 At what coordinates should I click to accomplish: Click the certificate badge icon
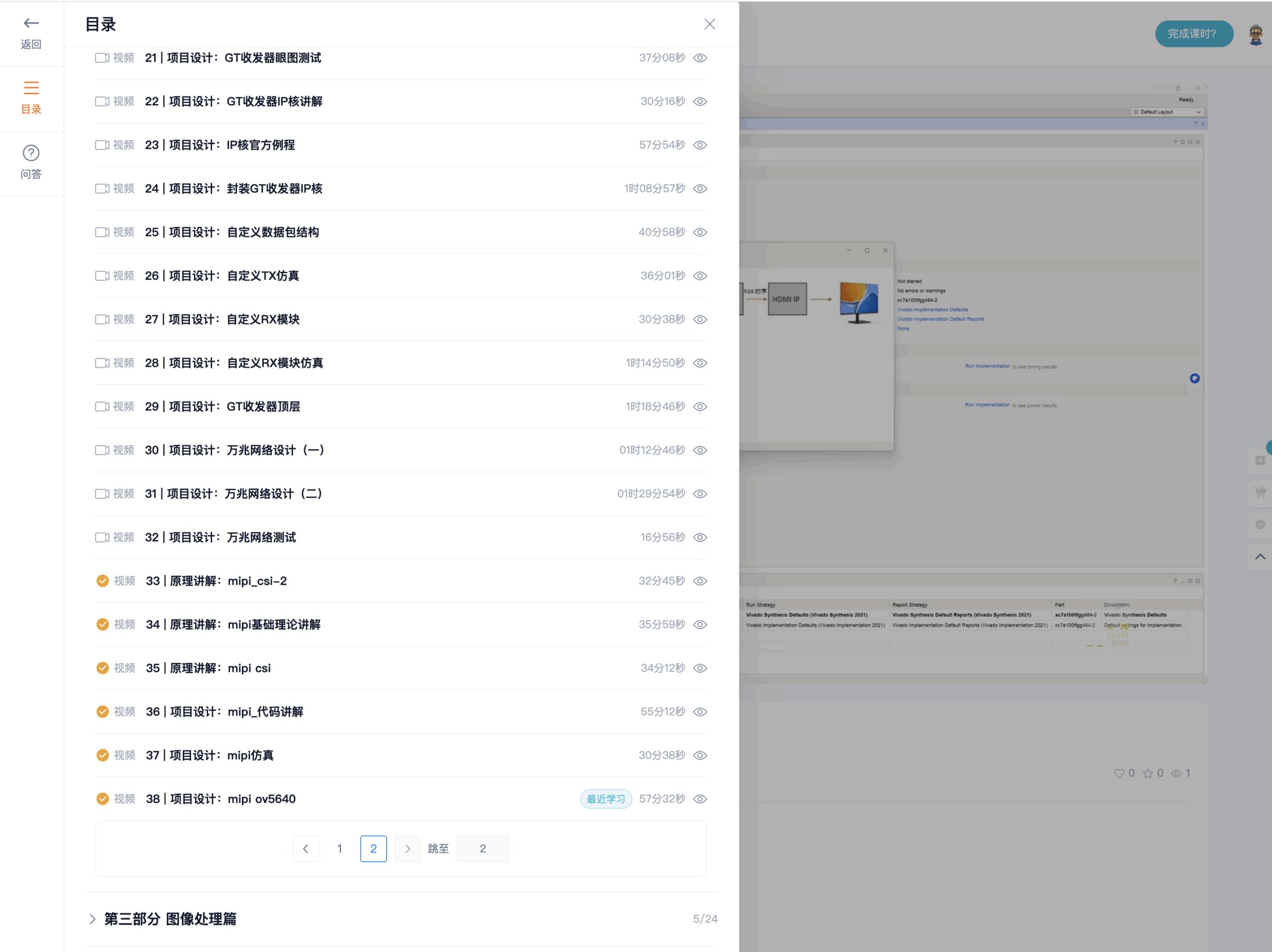click(x=1261, y=524)
